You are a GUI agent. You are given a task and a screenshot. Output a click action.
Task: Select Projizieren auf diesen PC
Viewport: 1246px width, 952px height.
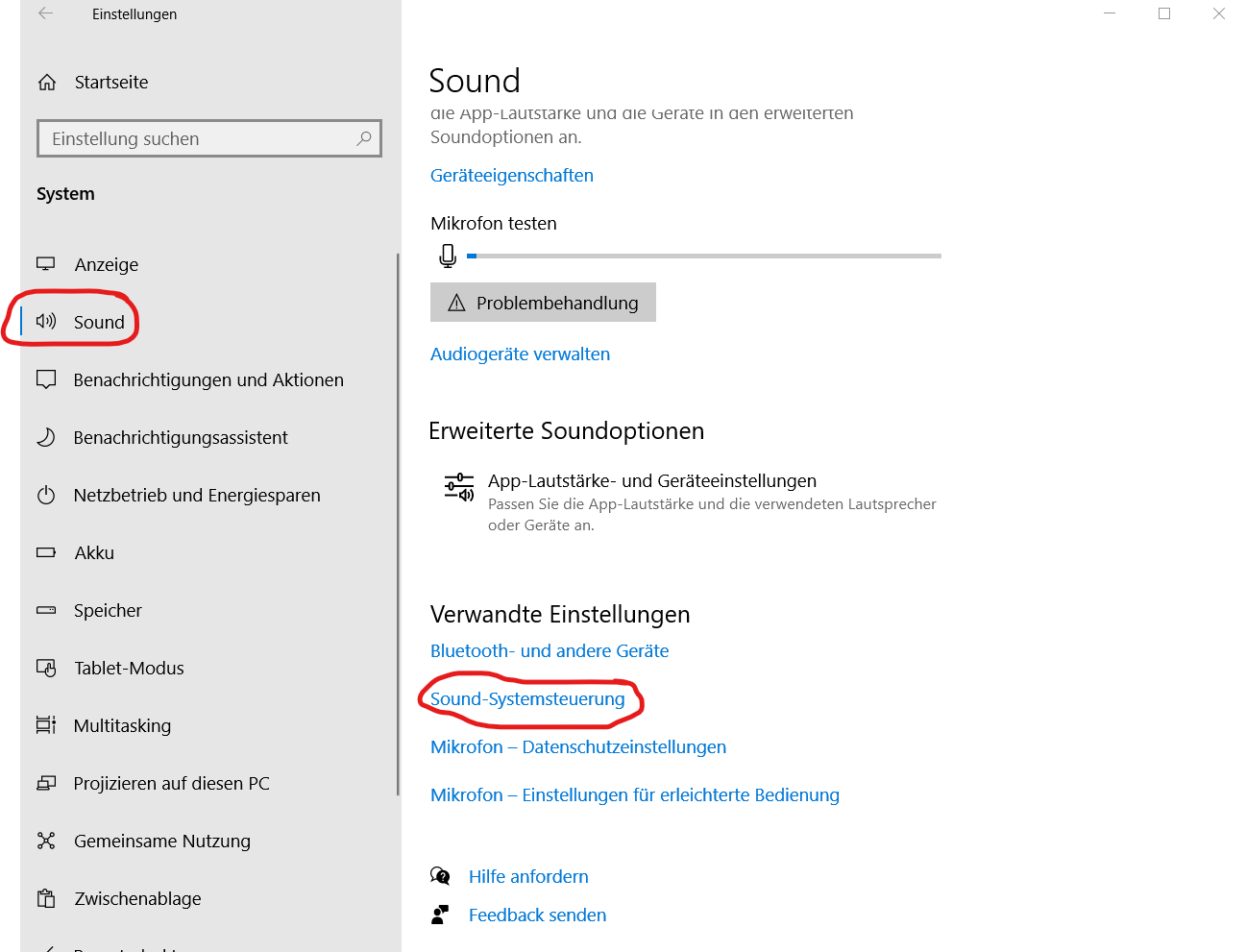tap(171, 784)
